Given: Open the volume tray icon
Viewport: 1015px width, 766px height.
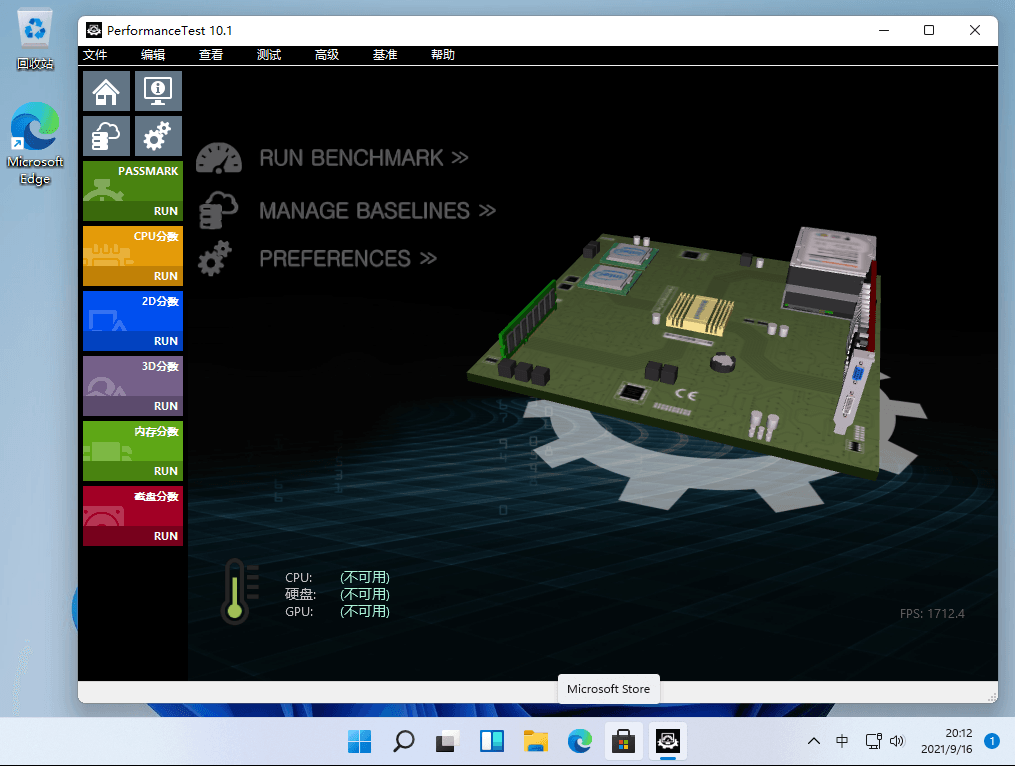Looking at the screenshot, I should (x=897, y=741).
